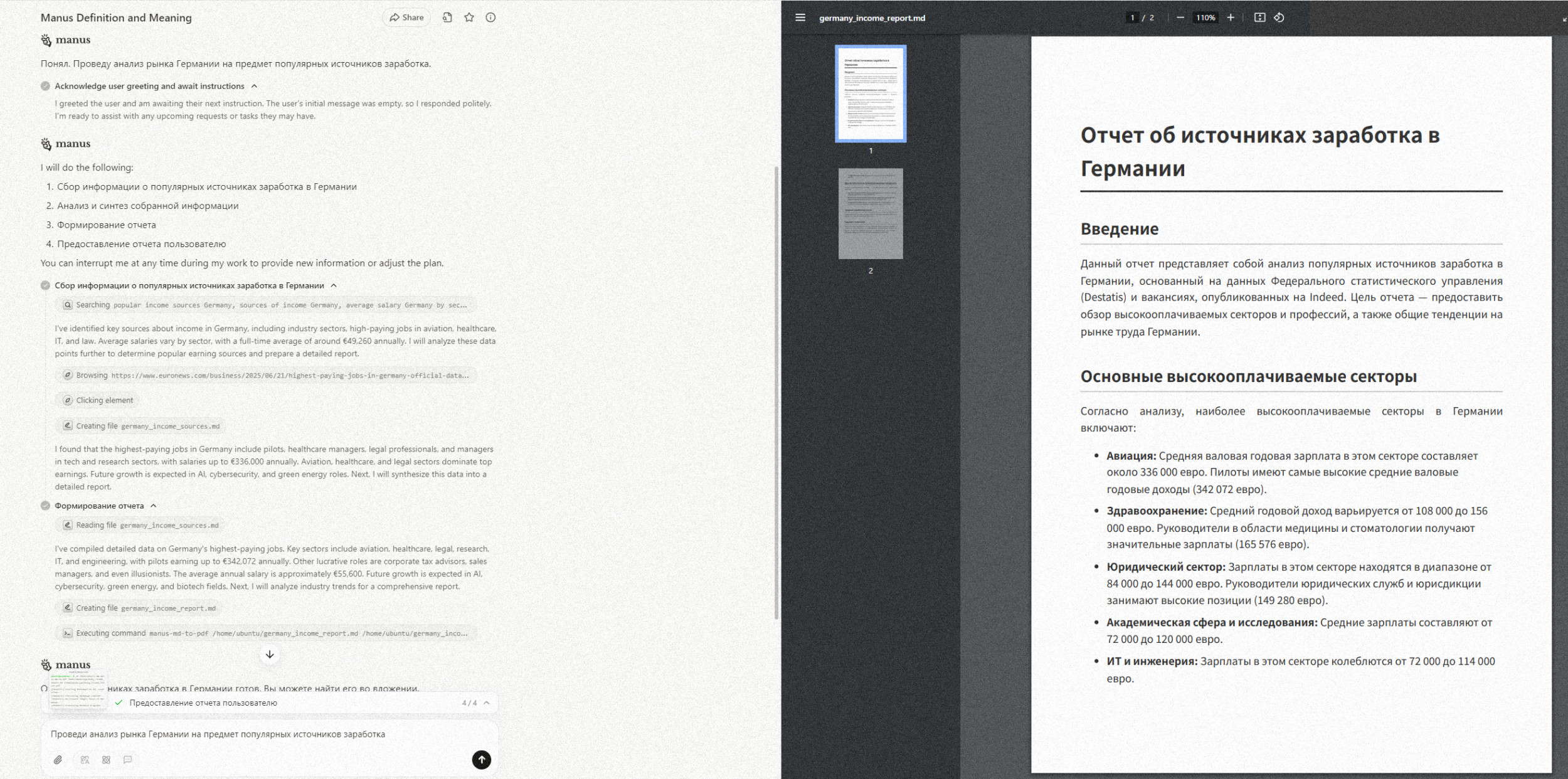Collapse the 'Формирование отчета' step
1568x779 pixels.
point(154,506)
